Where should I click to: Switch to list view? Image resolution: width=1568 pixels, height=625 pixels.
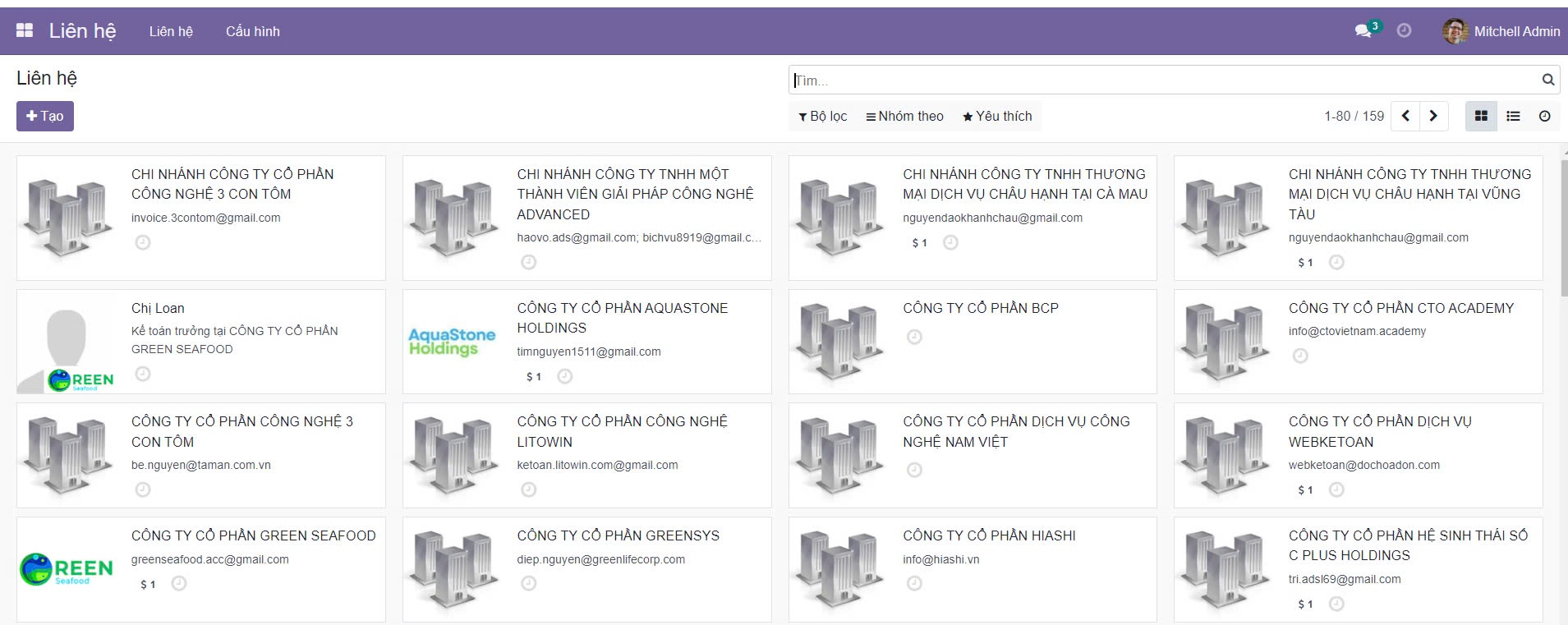pos(1513,117)
